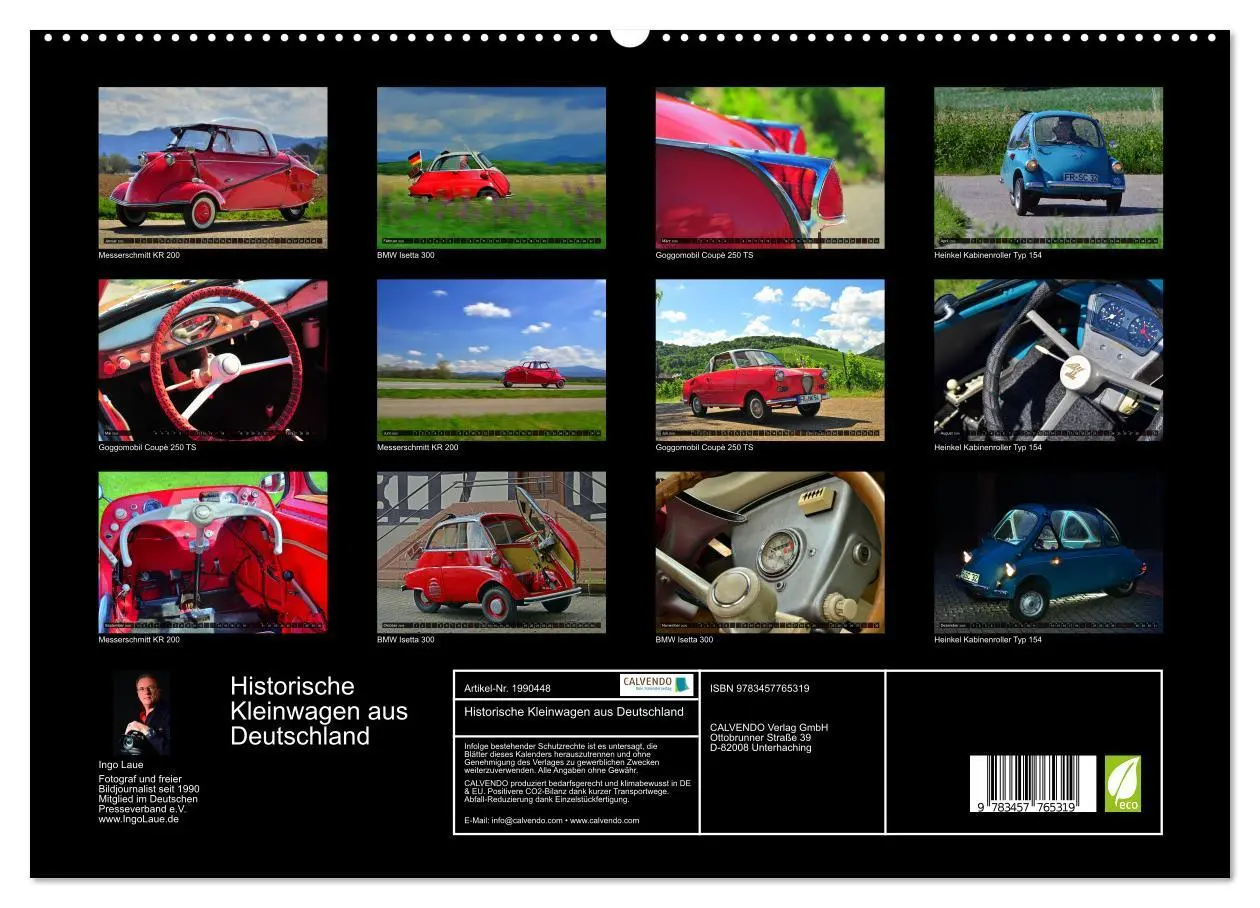The width and height of the screenshot is (1260, 908).
Task: Open the BMW Isetta speedometer dashboard photo
Action: tap(770, 552)
